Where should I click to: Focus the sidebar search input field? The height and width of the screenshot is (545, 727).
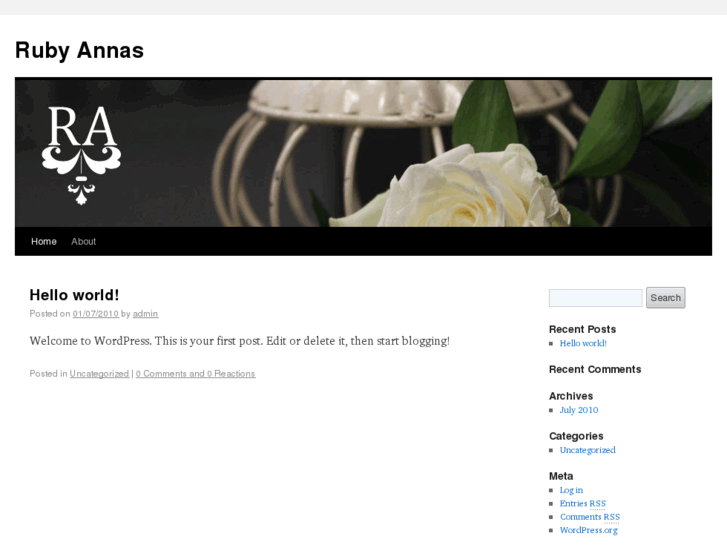tap(595, 298)
